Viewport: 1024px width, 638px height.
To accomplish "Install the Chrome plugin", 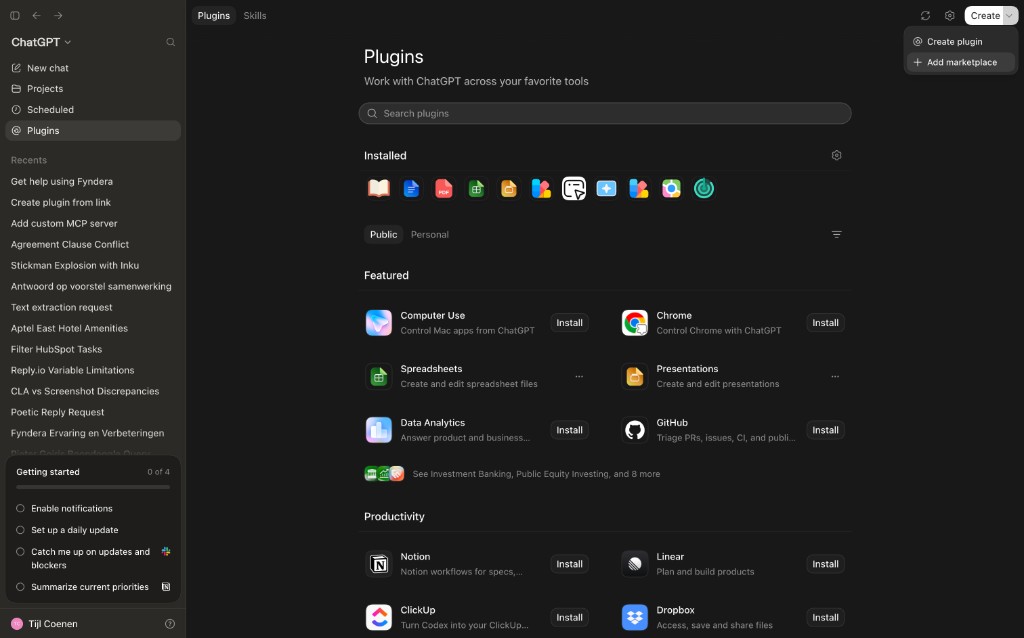I will point(825,323).
